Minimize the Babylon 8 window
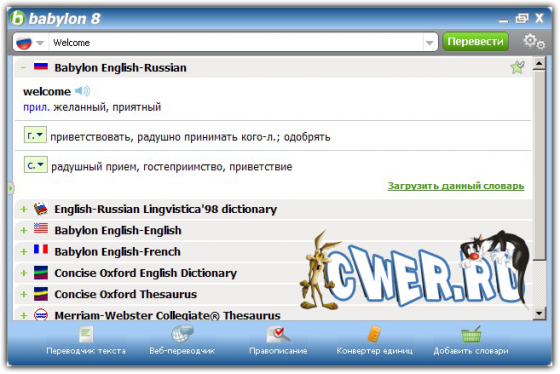Image resolution: width=560 pixels, height=374 pixels. 503,21
